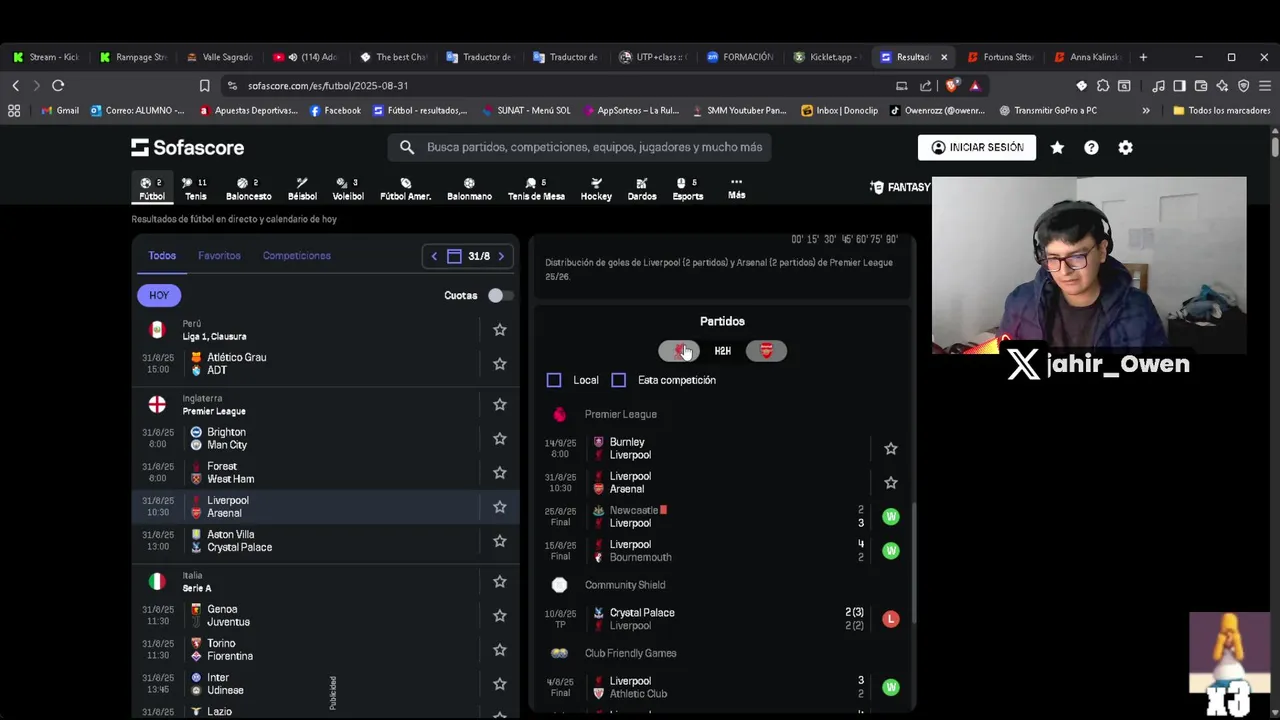1280x720 pixels.
Task: Open favorites star in Sofascore header
Action: point(1057,147)
